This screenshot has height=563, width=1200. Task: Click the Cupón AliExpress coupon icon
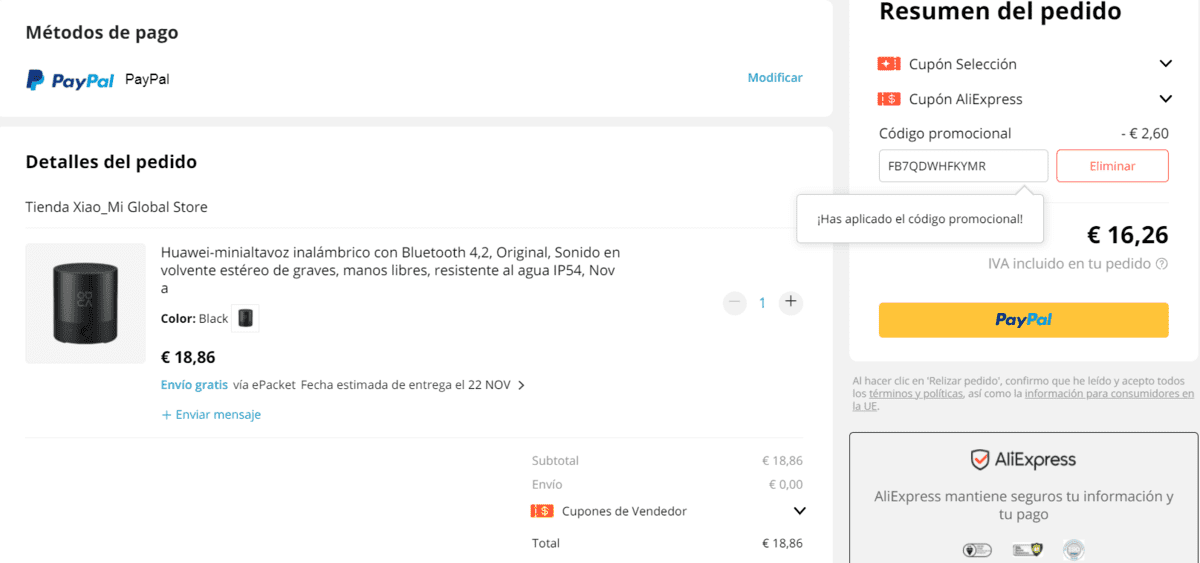[x=889, y=99]
